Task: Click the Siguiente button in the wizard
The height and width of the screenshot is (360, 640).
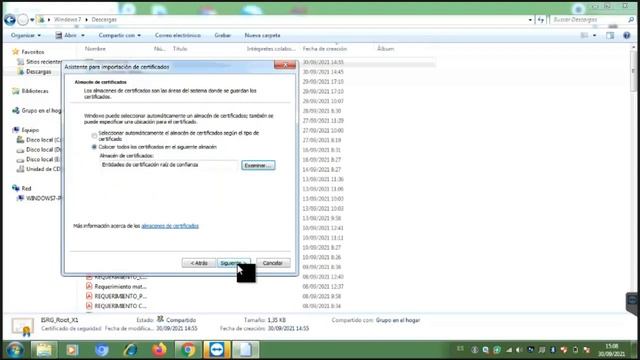Action: point(233,263)
